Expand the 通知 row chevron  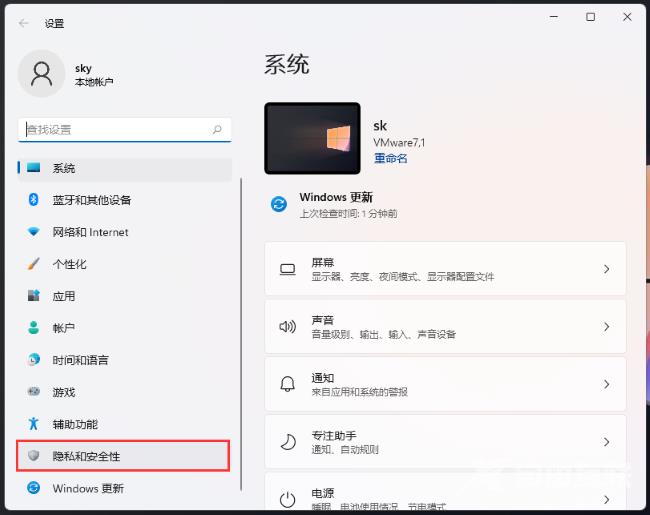point(606,384)
